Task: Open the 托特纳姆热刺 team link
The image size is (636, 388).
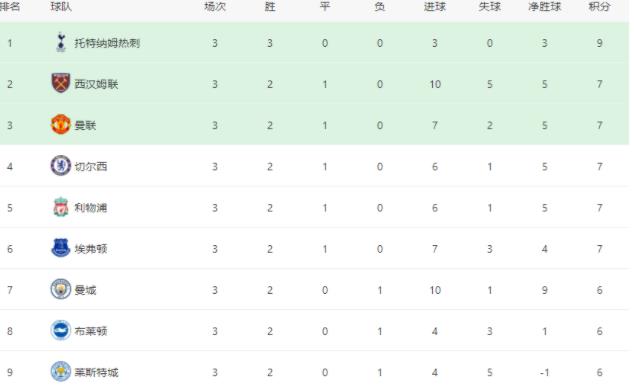Action: click(107, 43)
